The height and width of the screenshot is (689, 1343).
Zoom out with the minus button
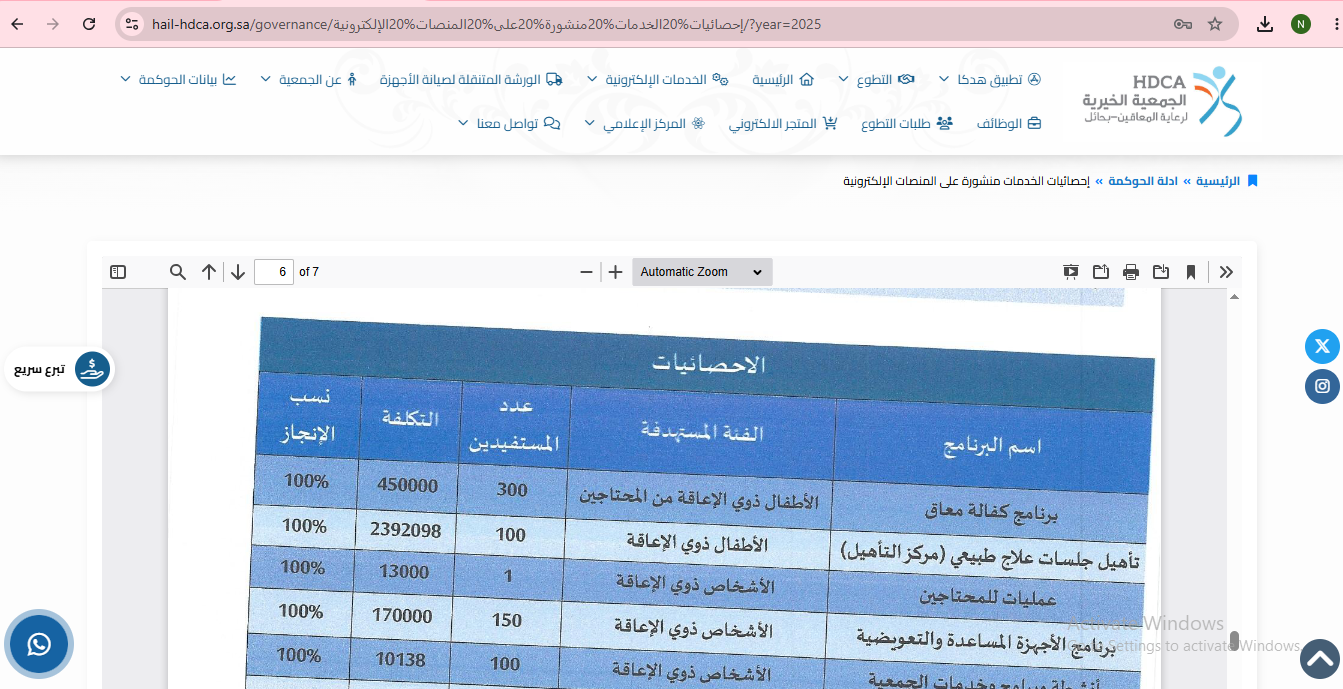(x=587, y=272)
